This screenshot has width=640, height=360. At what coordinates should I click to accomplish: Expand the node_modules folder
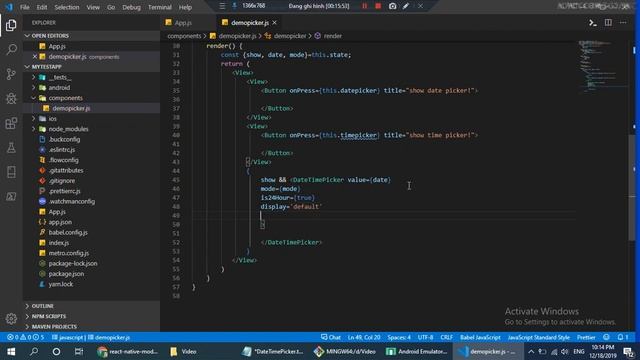[x=68, y=129]
